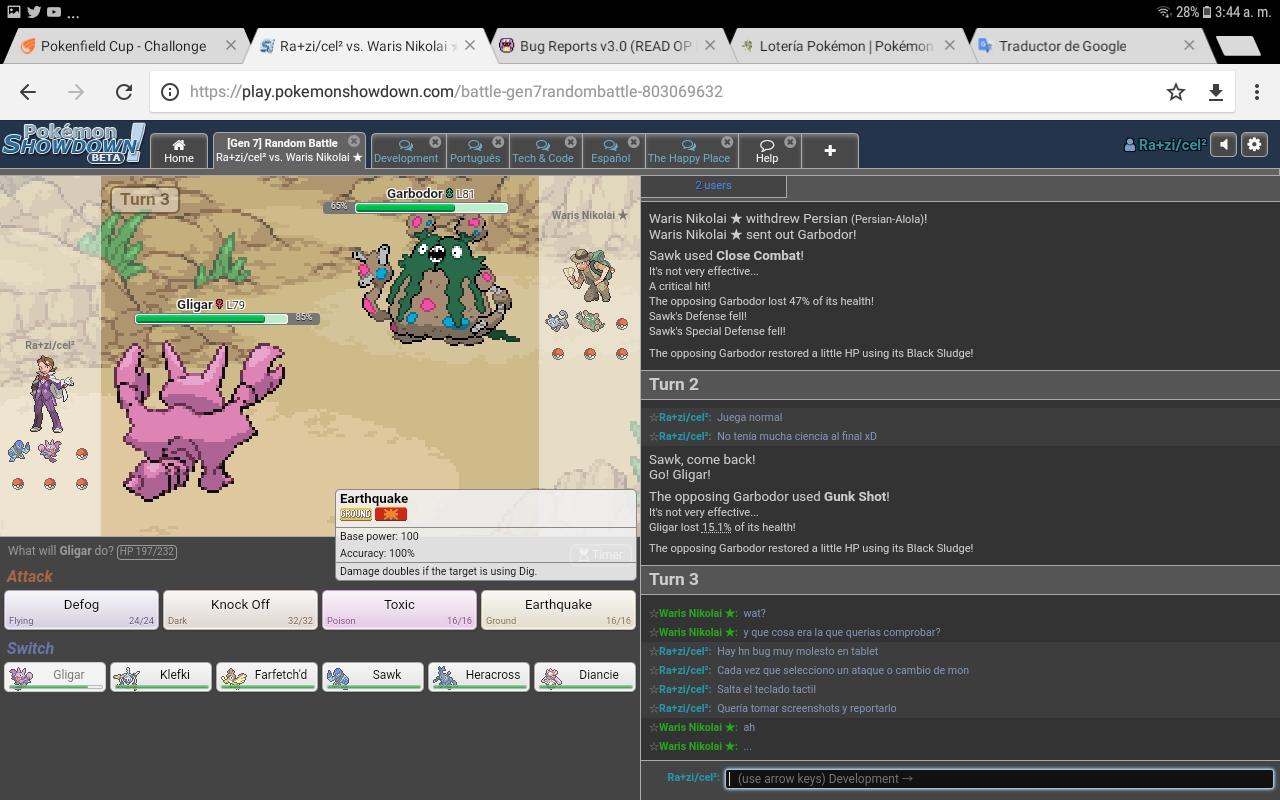Click the Pokémon Showdown logo
This screenshot has width=1280, height=800.
tap(73, 144)
